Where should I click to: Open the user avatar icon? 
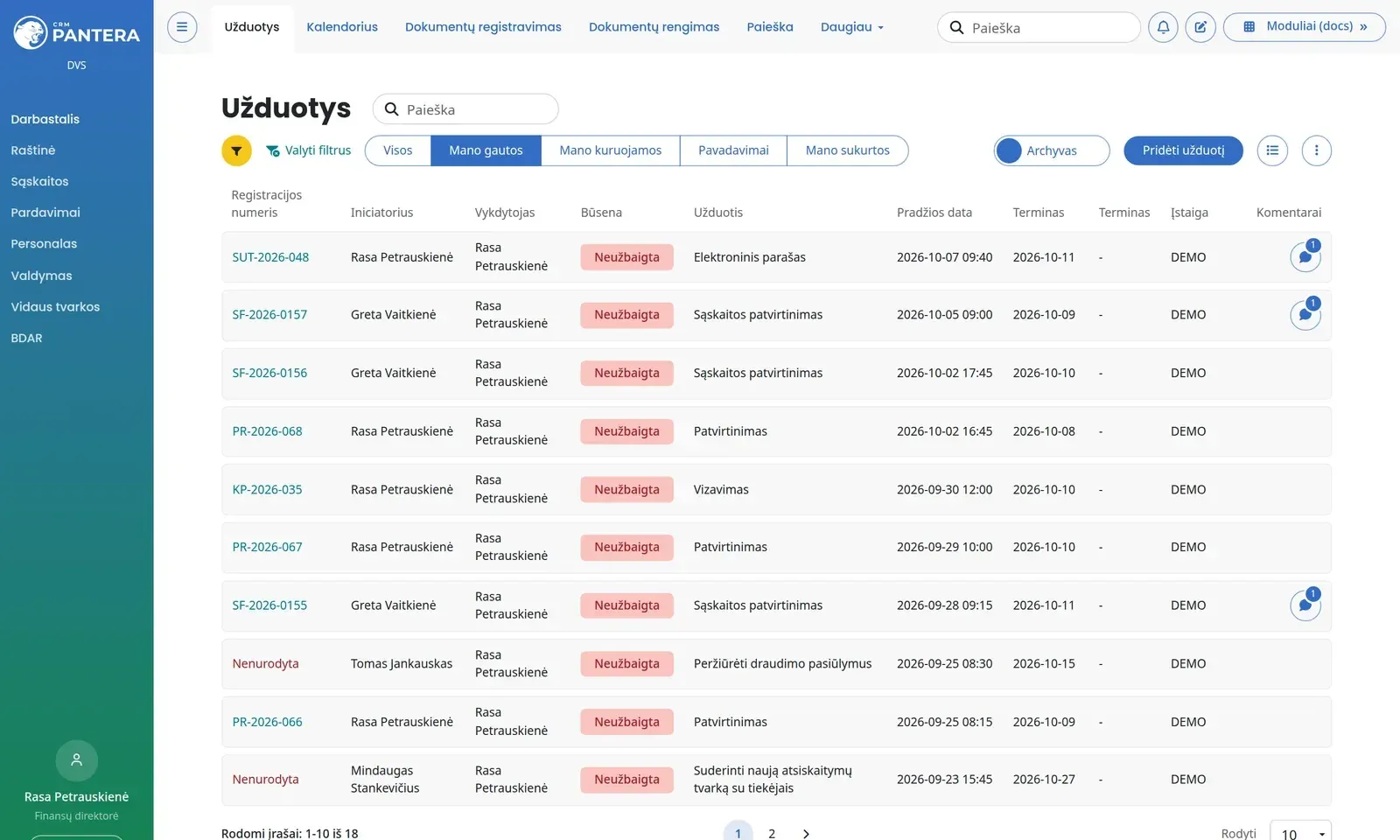(77, 760)
